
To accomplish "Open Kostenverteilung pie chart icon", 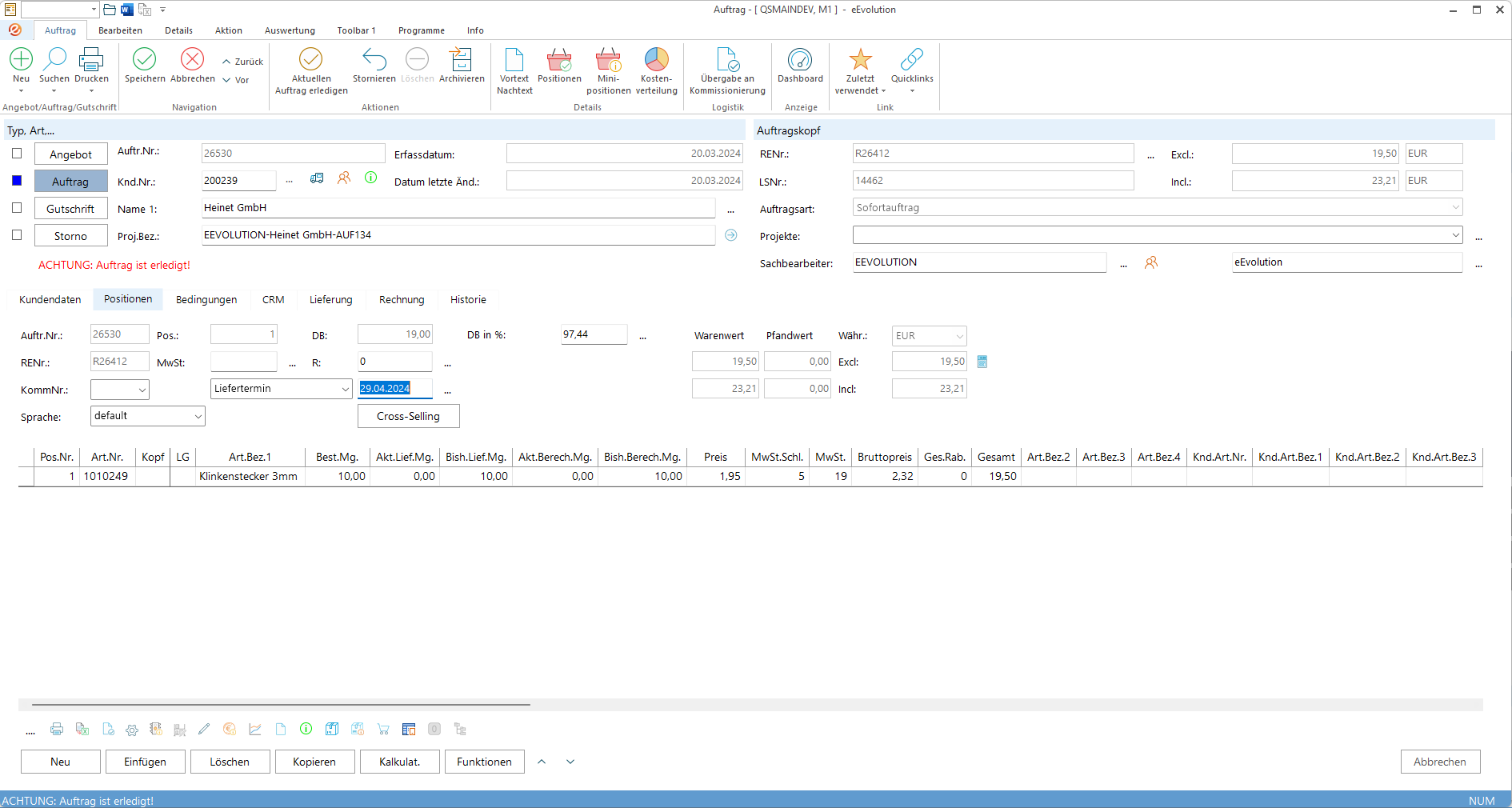I will (x=657, y=59).
